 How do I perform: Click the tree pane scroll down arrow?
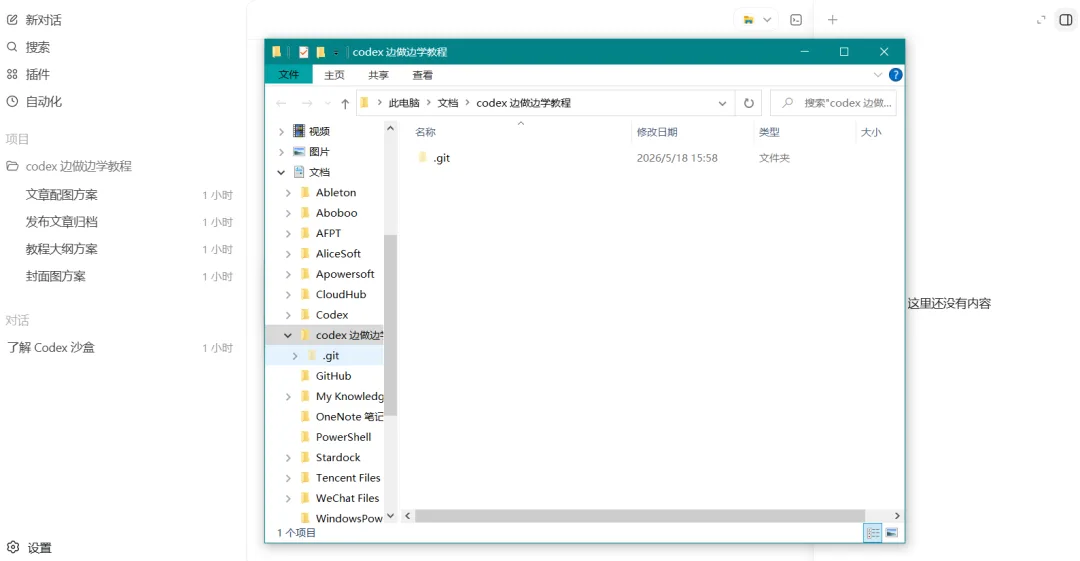(x=391, y=516)
